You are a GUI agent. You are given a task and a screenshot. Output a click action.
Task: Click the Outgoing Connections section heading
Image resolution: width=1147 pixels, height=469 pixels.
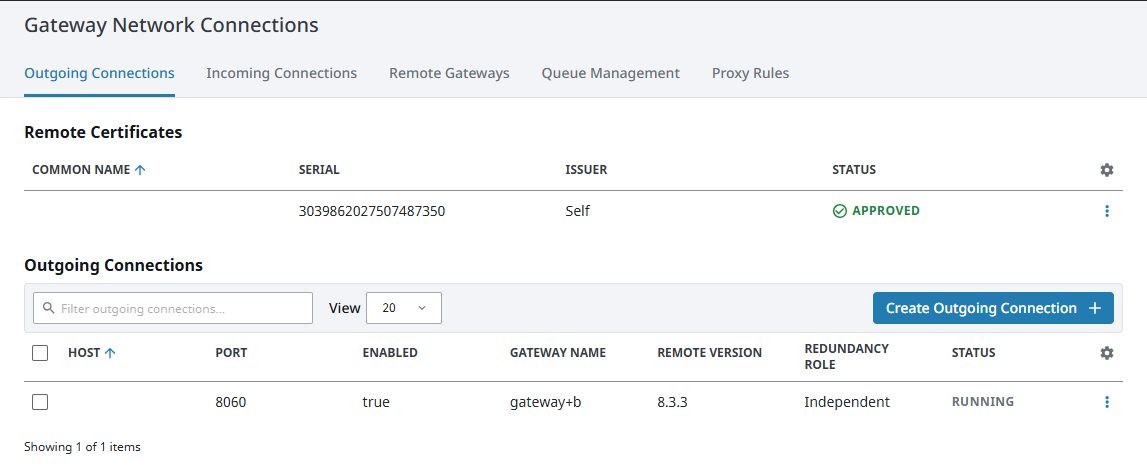coord(113,265)
